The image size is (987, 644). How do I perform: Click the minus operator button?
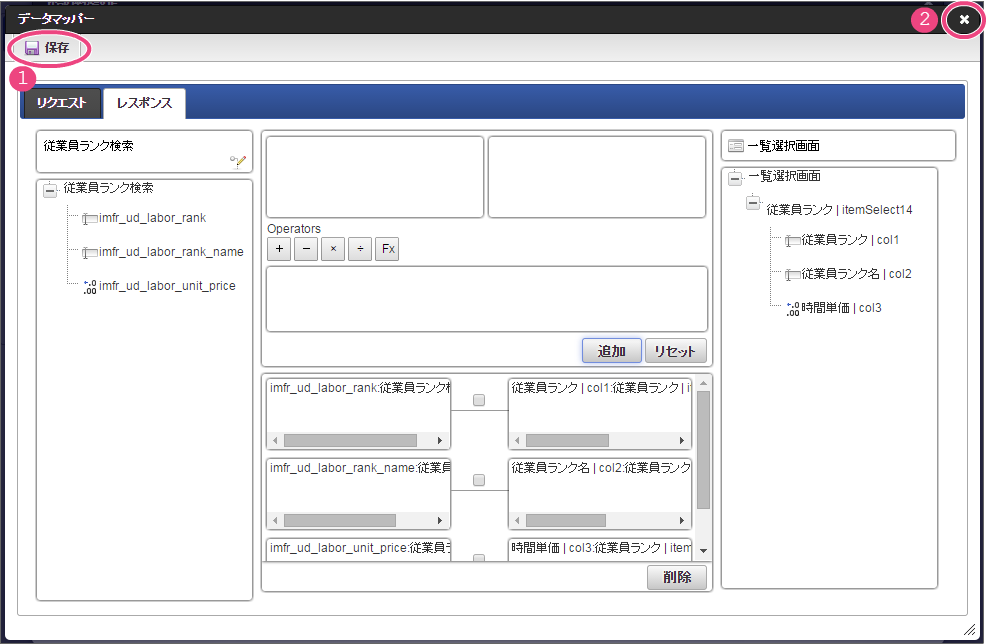click(x=306, y=249)
